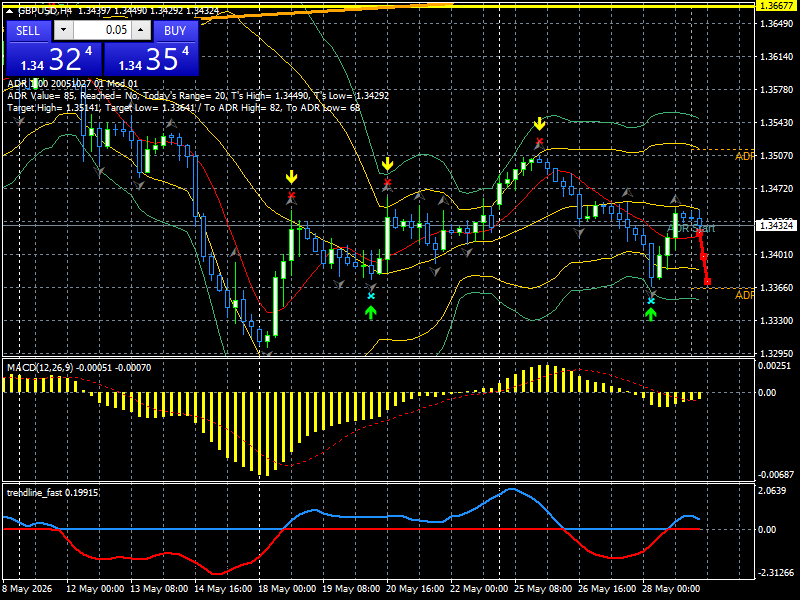
Task: Select yellow down arrow near the 25 May peak
Action: click(539, 123)
